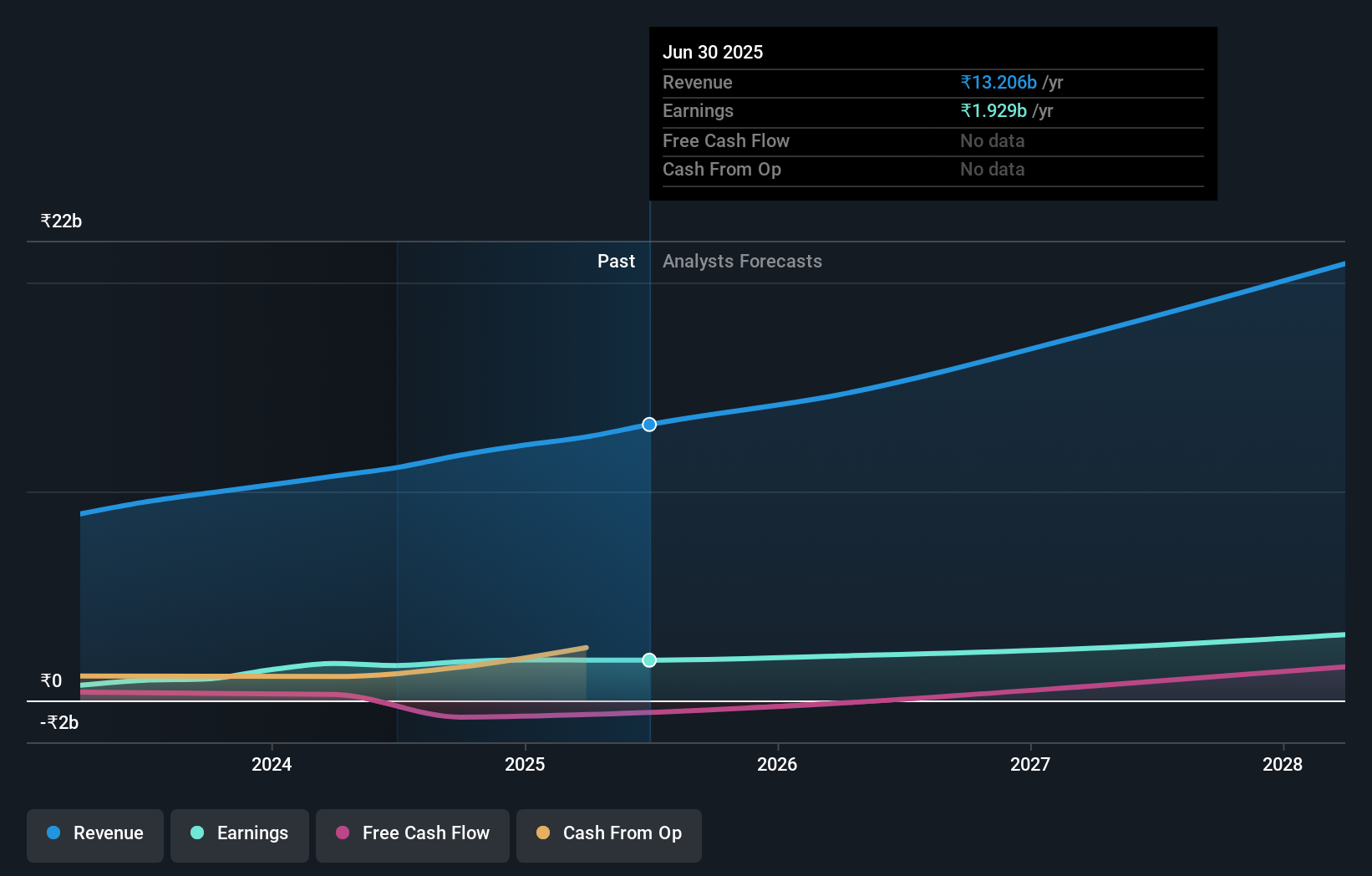Click the yellow Cash From Op legend dot

(x=543, y=833)
